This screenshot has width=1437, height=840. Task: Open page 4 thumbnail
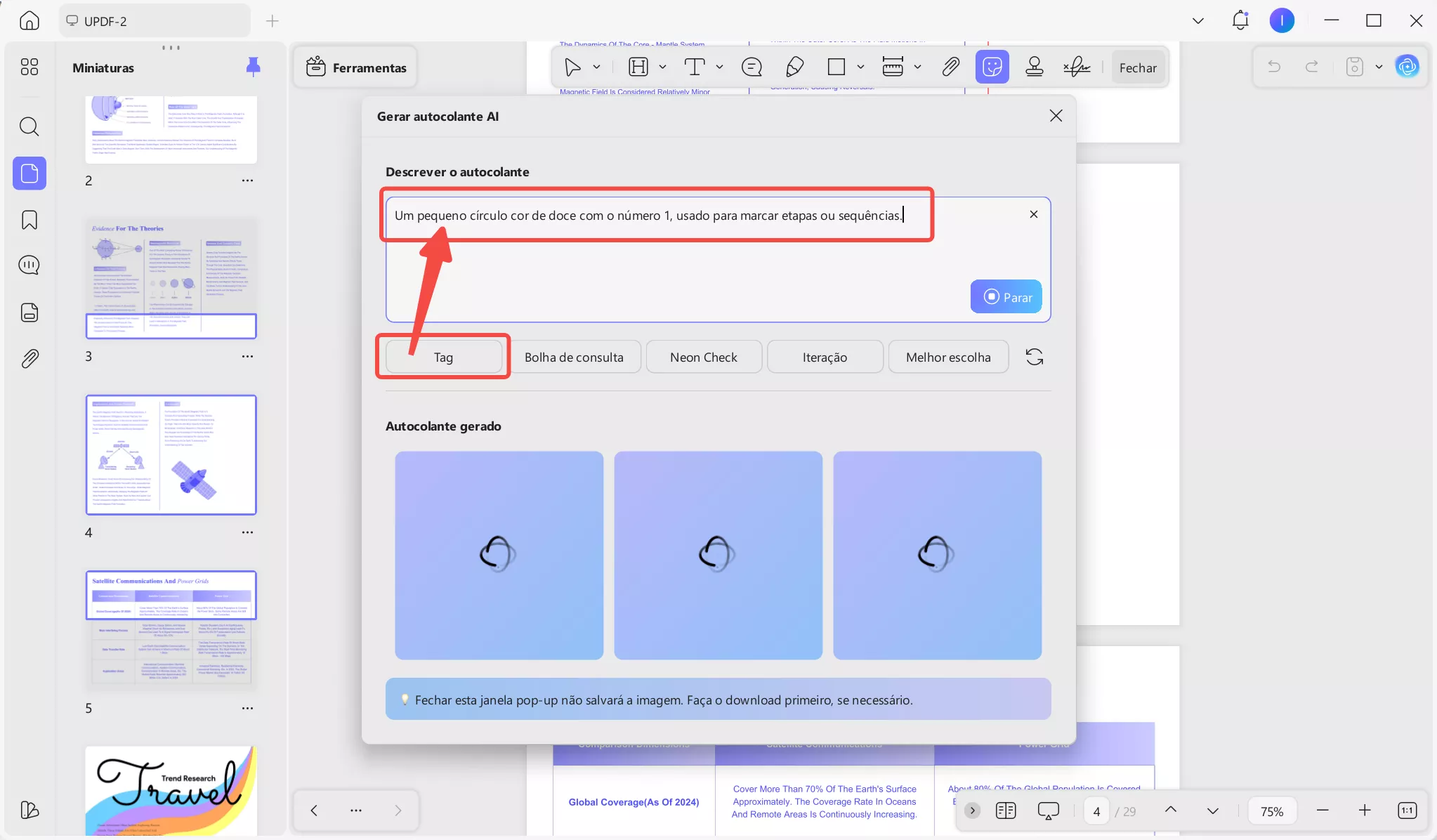click(171, 454)
